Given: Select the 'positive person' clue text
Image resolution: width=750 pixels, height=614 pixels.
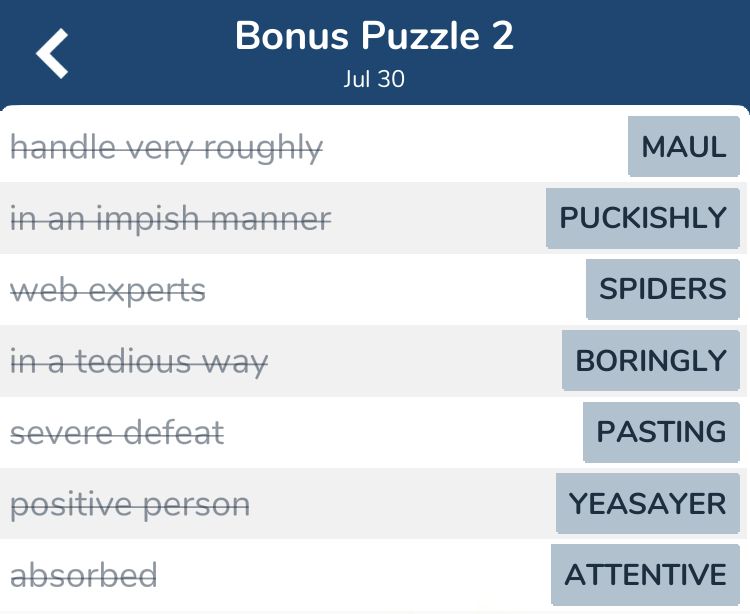Looking at the screenshot, I should (x=130, y=505).
